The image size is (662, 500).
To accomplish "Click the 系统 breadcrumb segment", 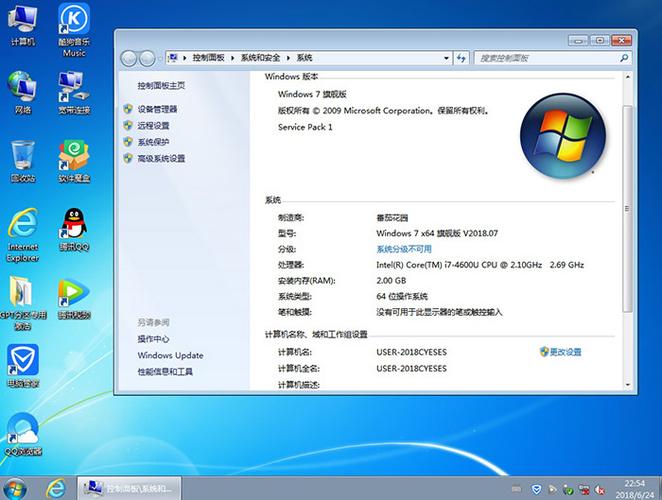I will pyautogui.click(x=304, y=58).
